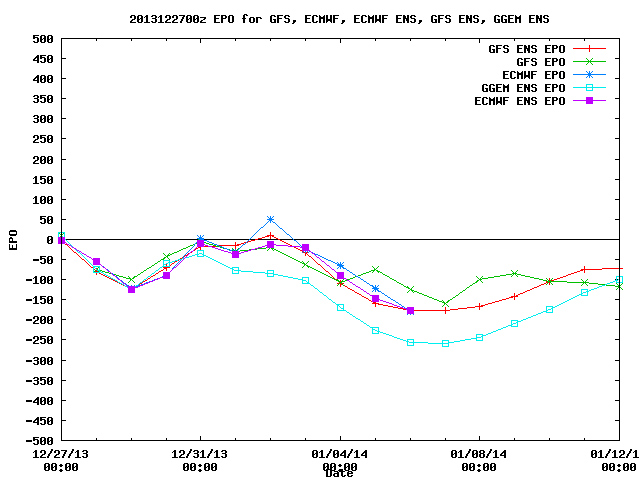Click the y-axis tick value 200
640x480 pixels.
pyautogui.click(x=43, y=160)
